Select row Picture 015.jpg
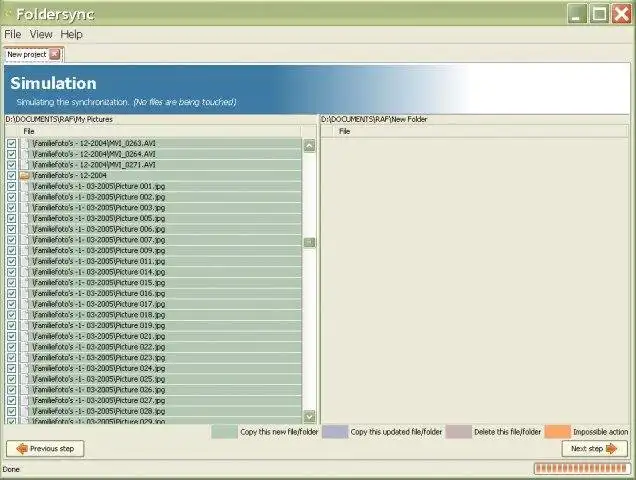Viewport: 636px width, 480px height. tap(160, 283)
